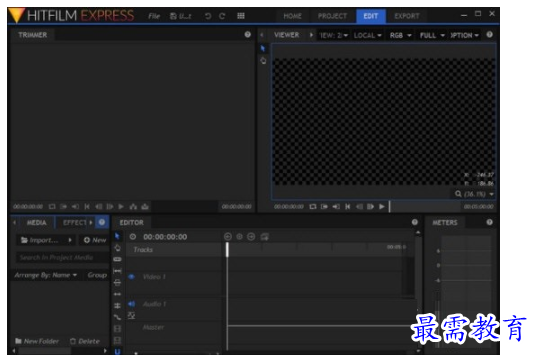Jump to start in Trimmer transport
This screenshot has height=360, width=535.
pos(87,206)
